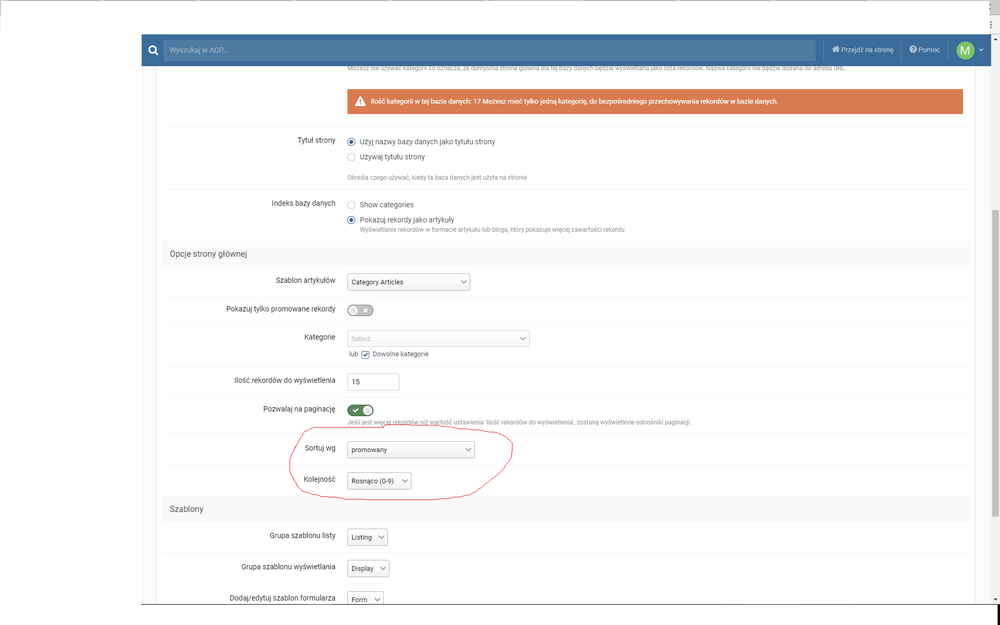This screenshot has width=1000, height=625.
Task: Open the Pomoc help link
Action: 925,50
